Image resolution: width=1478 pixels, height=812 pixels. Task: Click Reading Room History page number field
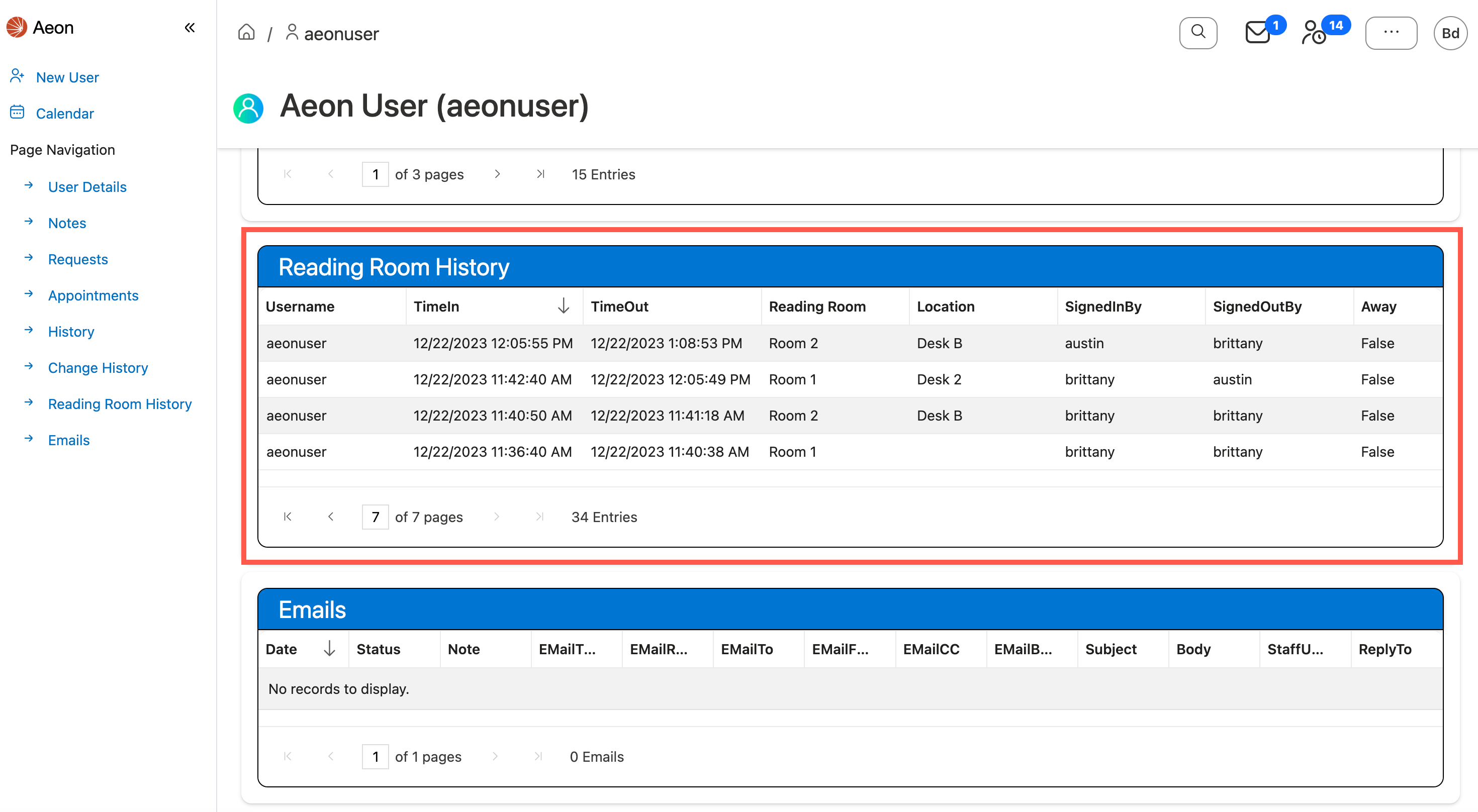[375, 517]
